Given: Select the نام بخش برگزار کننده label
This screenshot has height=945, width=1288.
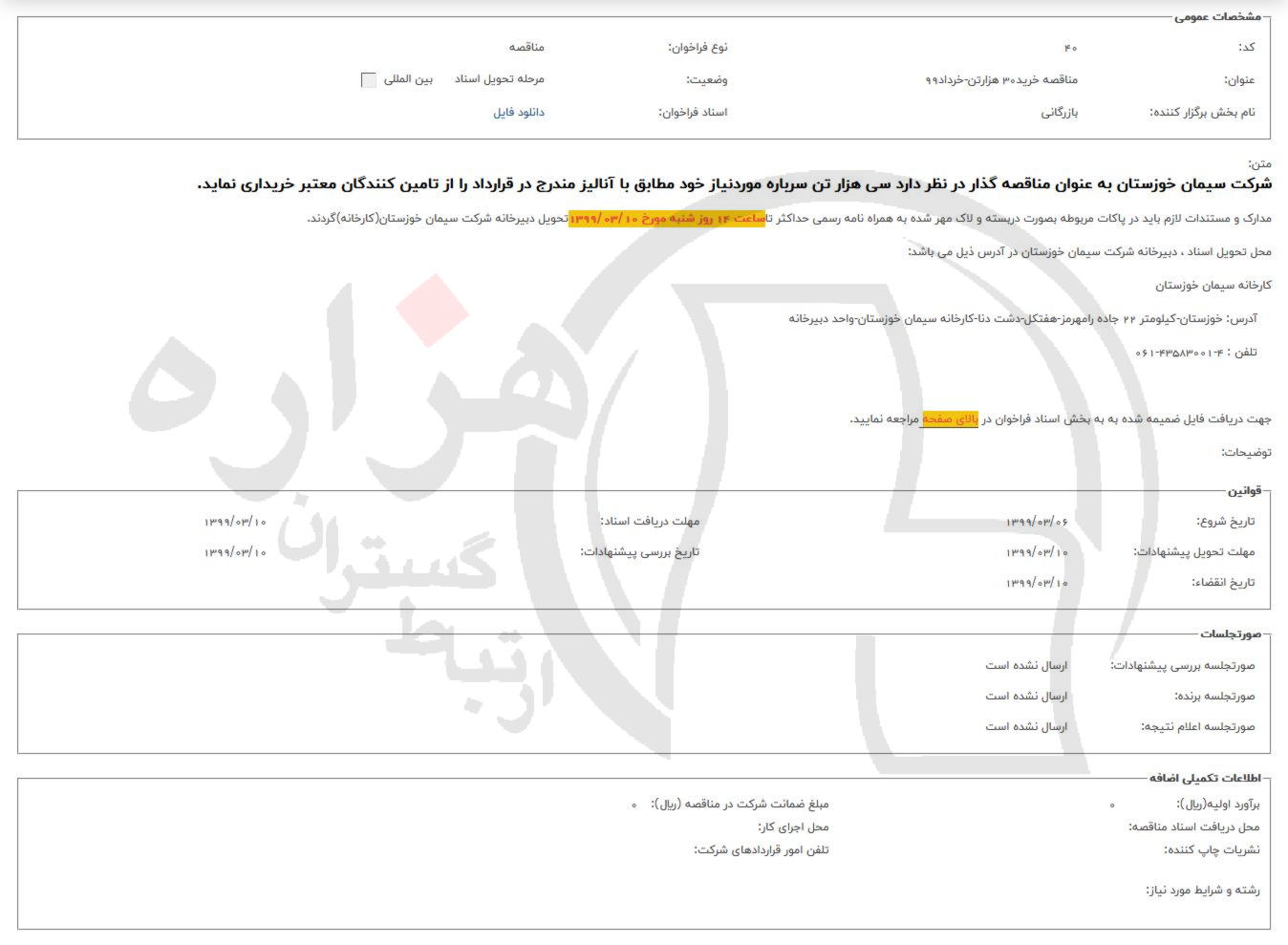Looking at the screenshot, I should 1202,113.
